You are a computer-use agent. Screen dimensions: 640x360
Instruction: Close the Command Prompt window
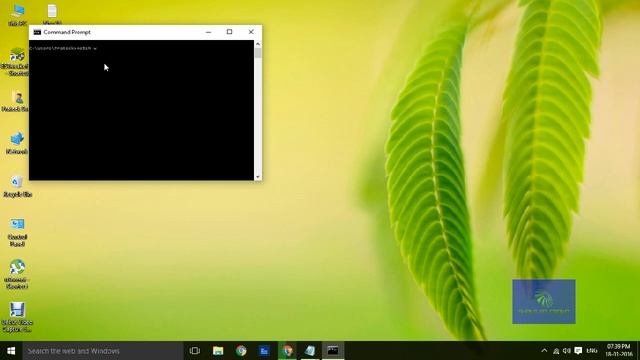tap(251, 32)
